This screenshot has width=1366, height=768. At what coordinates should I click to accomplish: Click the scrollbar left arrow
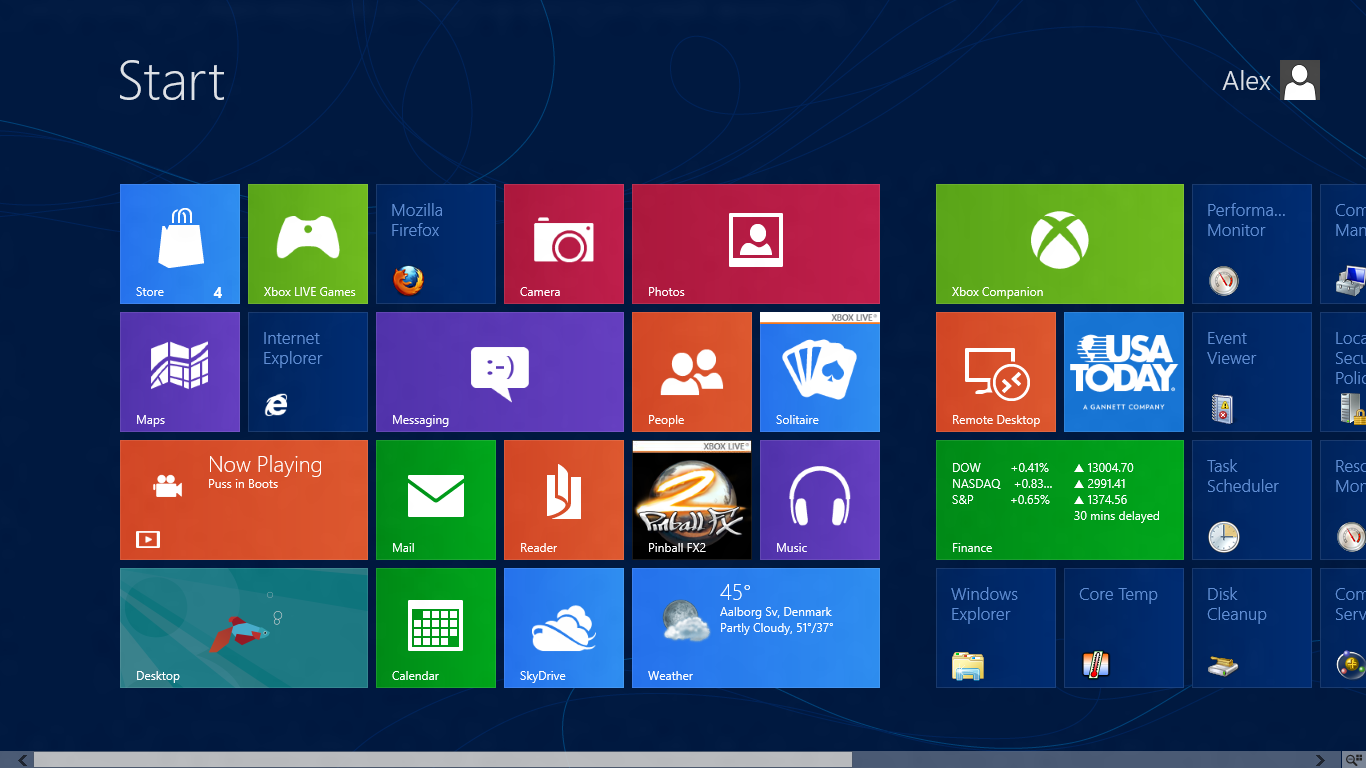(x=22, y=760)
